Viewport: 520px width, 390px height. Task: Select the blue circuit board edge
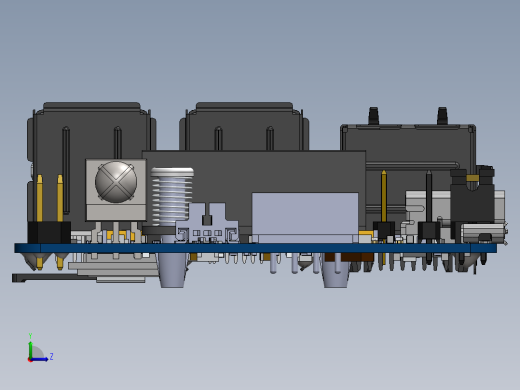tap(256, 248)
